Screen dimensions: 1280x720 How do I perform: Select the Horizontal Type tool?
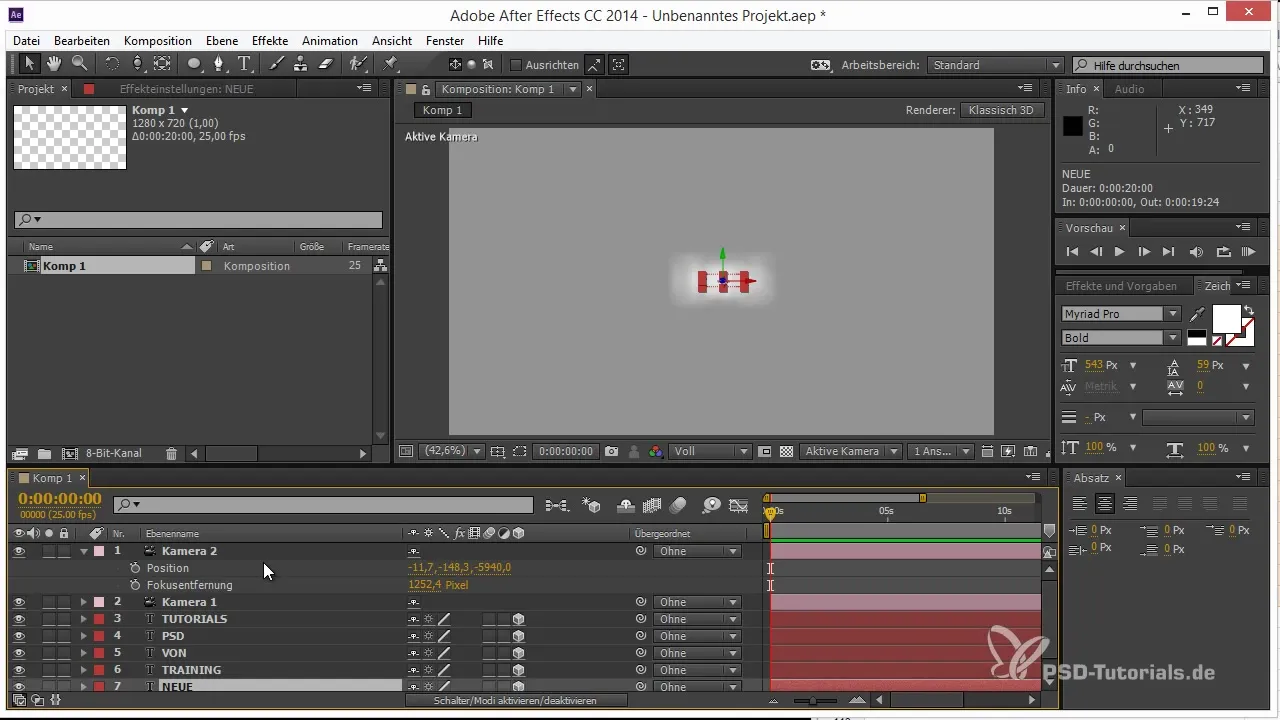(245, 64)
